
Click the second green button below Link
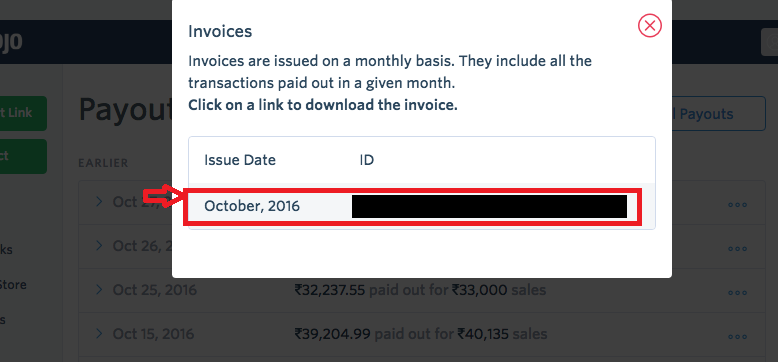[x=23, y=156]
